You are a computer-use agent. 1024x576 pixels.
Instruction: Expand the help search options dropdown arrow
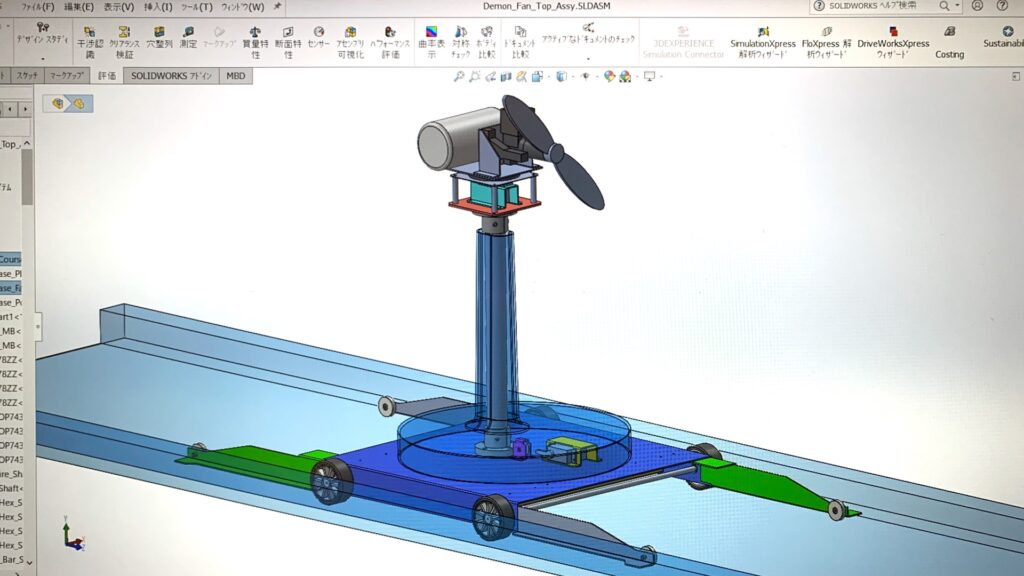coord(958,6)
